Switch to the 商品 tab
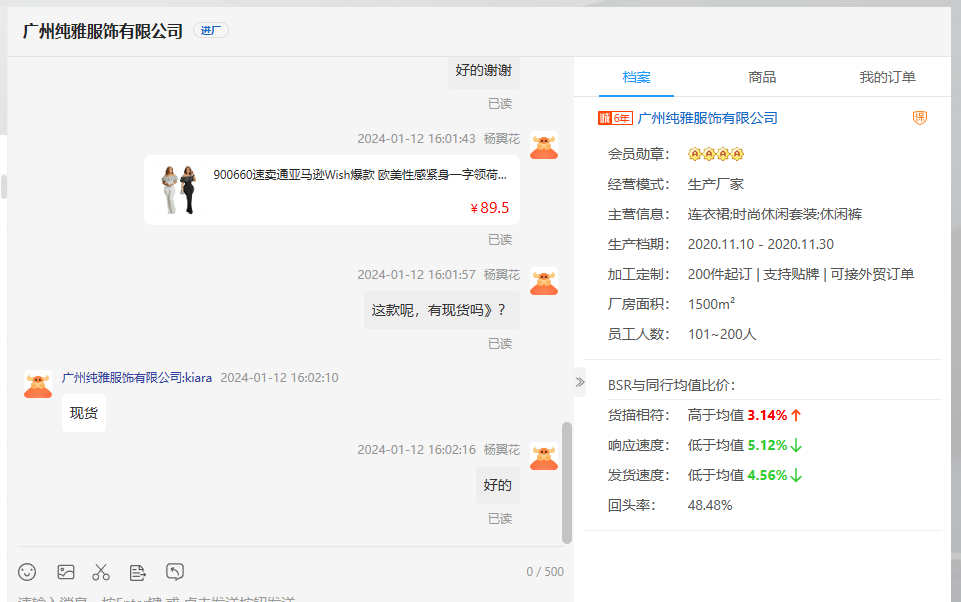Viewport: 961px width, 602px height. click(x=762, y=77)
